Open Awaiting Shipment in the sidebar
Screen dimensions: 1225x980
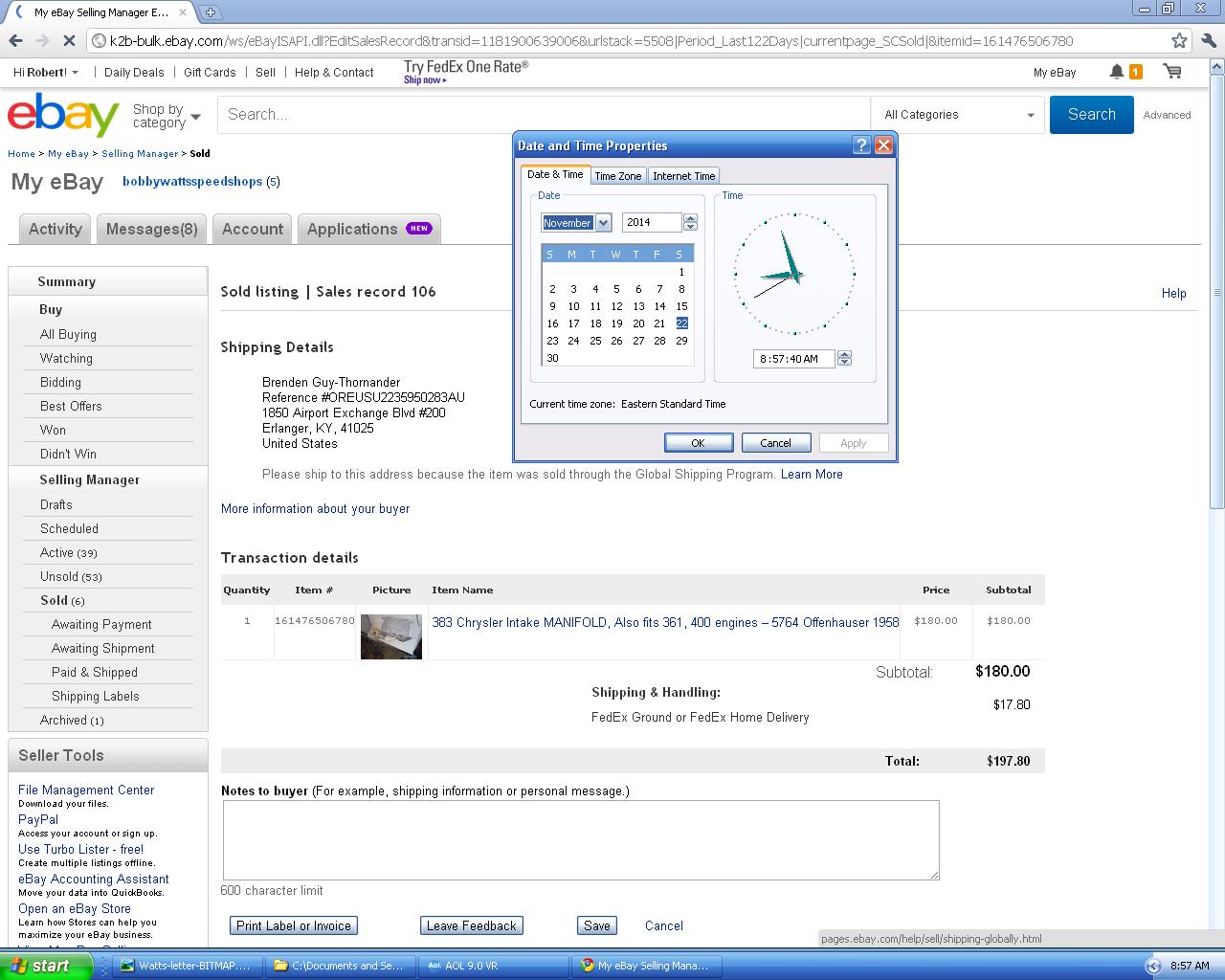(103, 648)
